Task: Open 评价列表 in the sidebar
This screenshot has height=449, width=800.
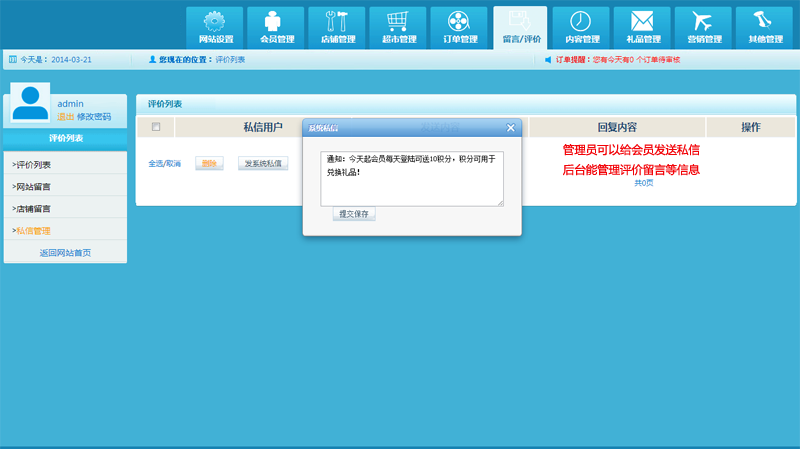Action: [32, 164]
